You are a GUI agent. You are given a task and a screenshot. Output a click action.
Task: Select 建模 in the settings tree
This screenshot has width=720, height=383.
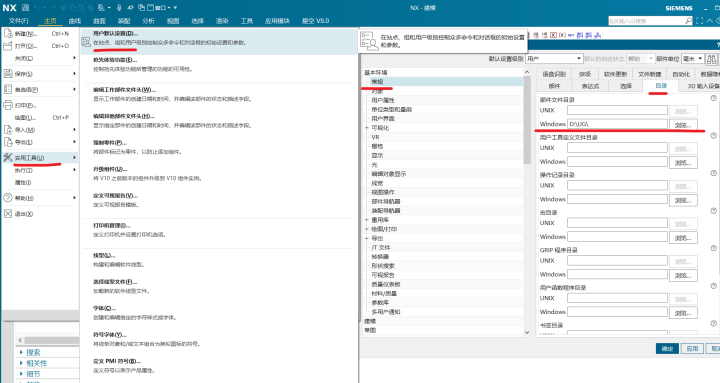(x=370, y=321)
